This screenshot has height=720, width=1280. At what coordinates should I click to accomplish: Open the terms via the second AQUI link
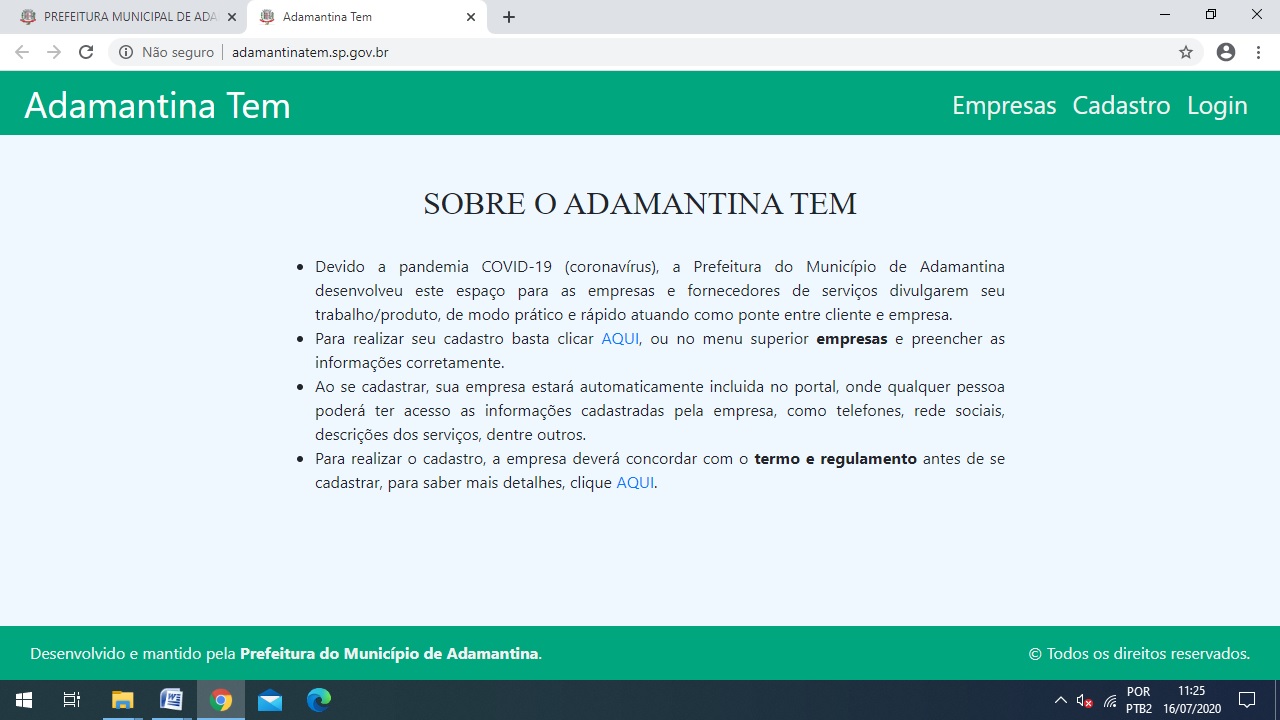tap(634, 482)
